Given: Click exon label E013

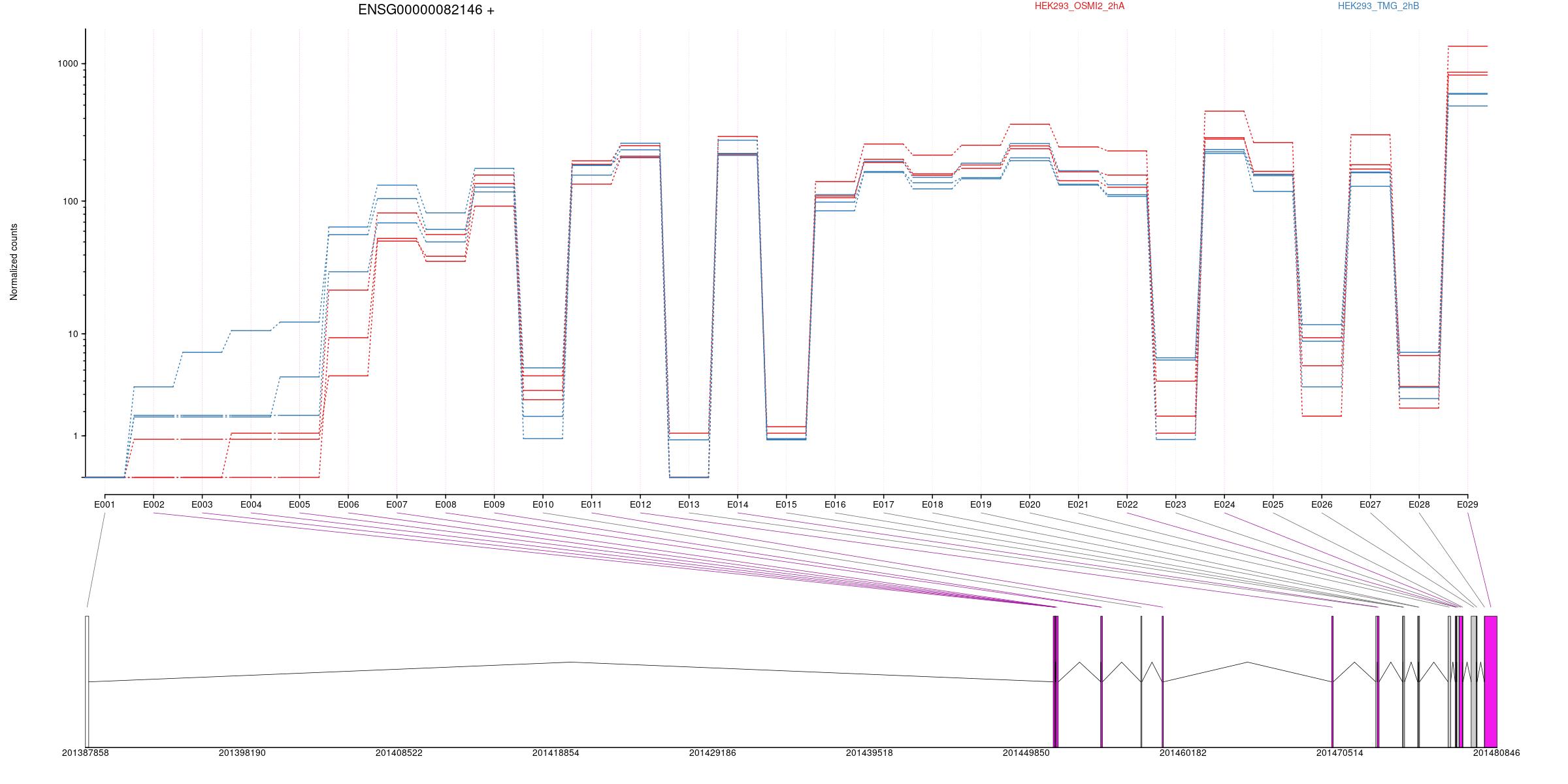Looking at the screenshot, I should pyautogui.click(x=689, y=504).
